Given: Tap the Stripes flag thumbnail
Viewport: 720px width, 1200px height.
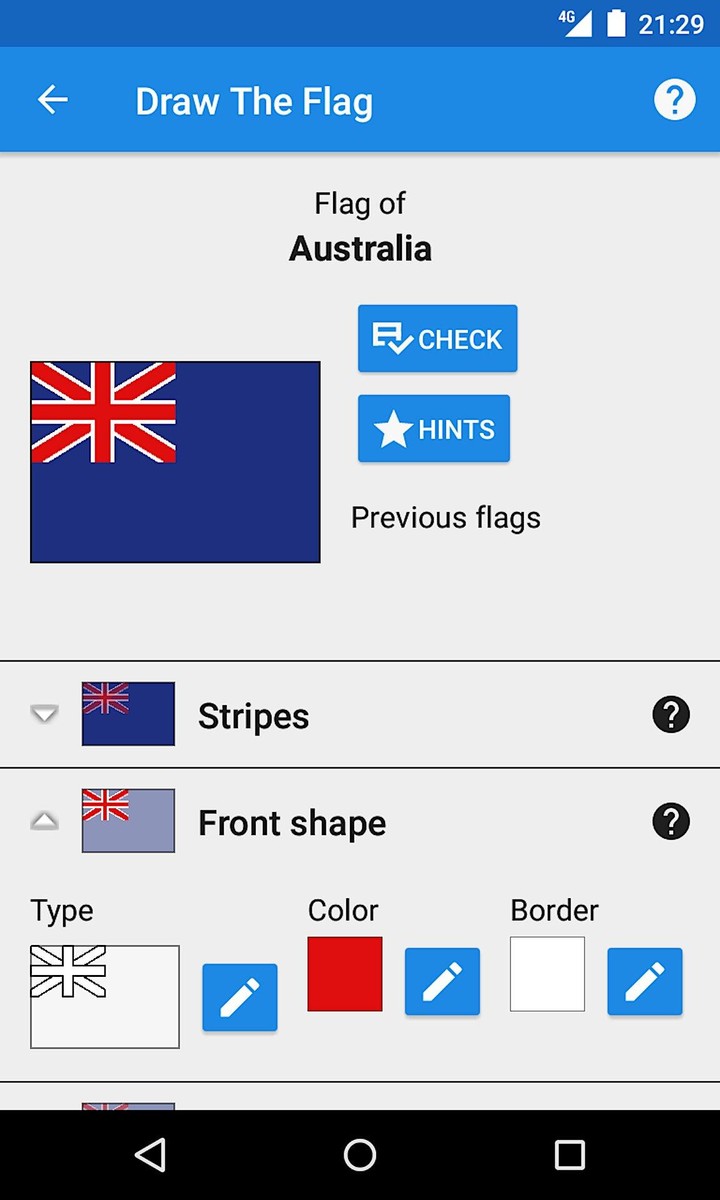Looking at the screenshot, I should coord(128,714).
